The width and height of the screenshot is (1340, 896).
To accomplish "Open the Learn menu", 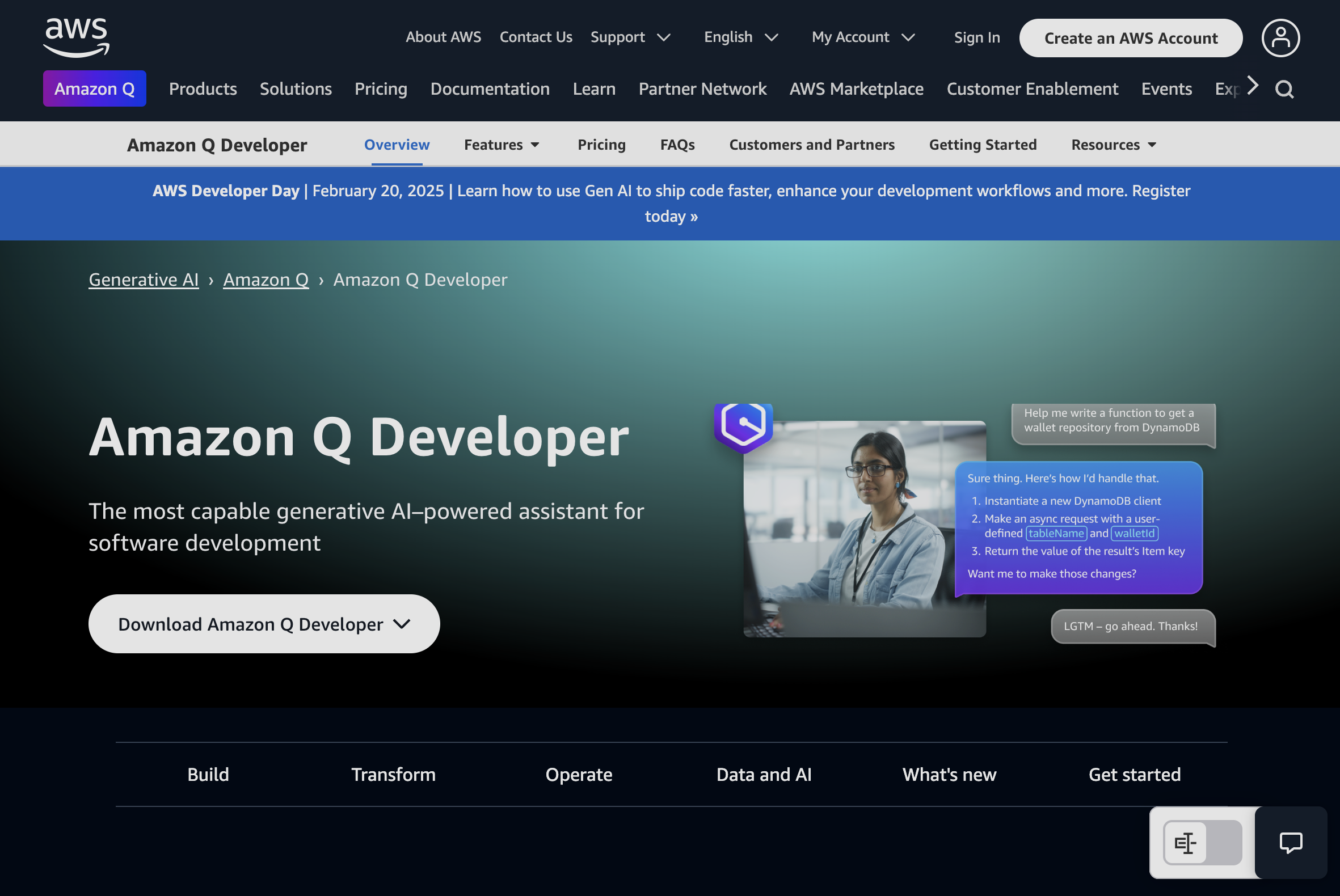I will (x=594, y=89).
